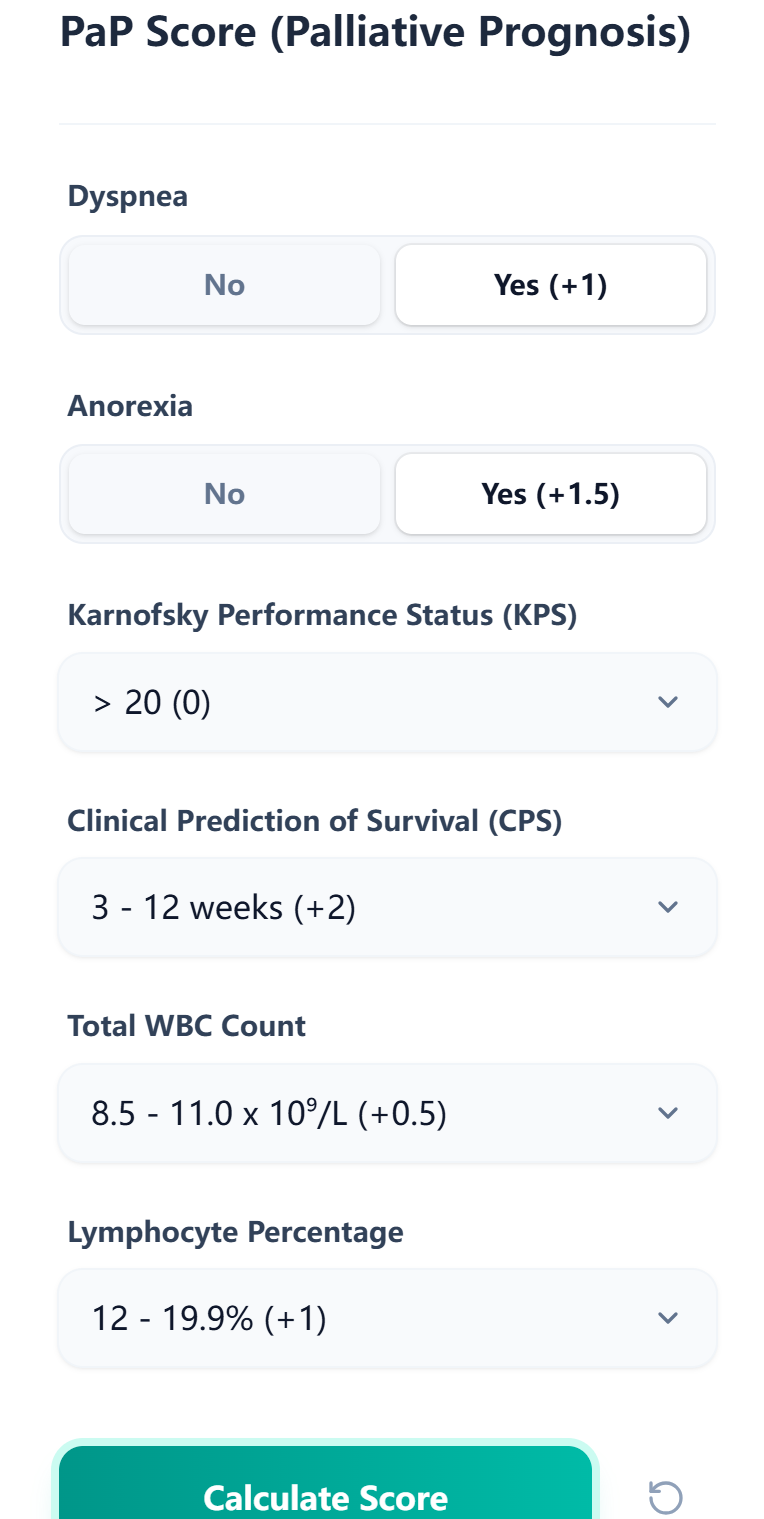Click the Dyspnea section heading
Image resolution: width=764 pixels, height=1519 pixels.
(127, 196)
